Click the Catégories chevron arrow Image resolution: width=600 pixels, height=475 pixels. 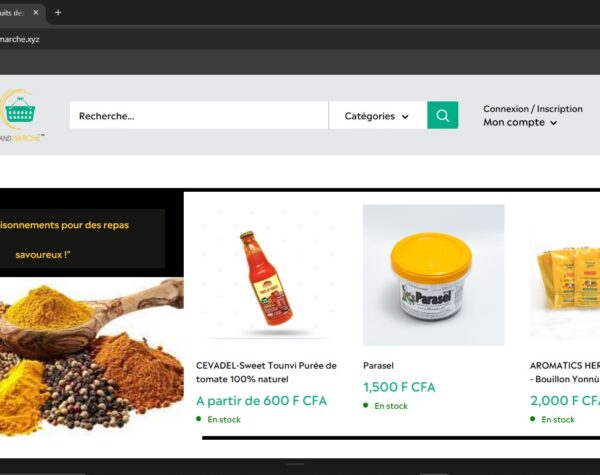tap(405, 116)
